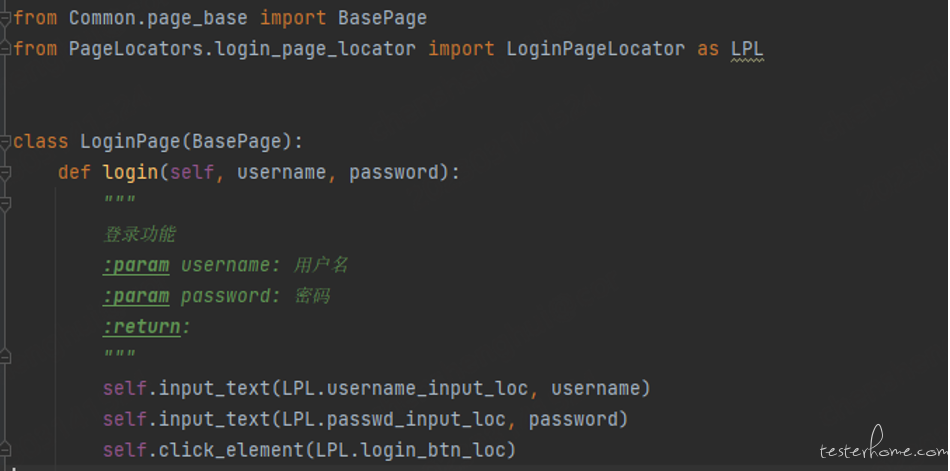Click the :param tag before username docstring

[136, 266]
